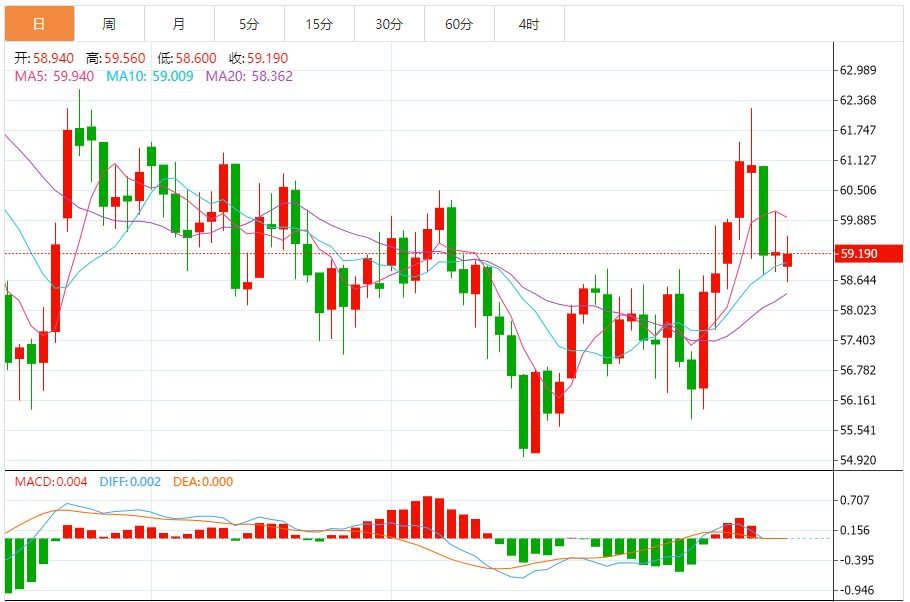Viewport: 910px width, 602px height.
Task: Click the 56.782 price axis label
Action: tap(858, 370)
